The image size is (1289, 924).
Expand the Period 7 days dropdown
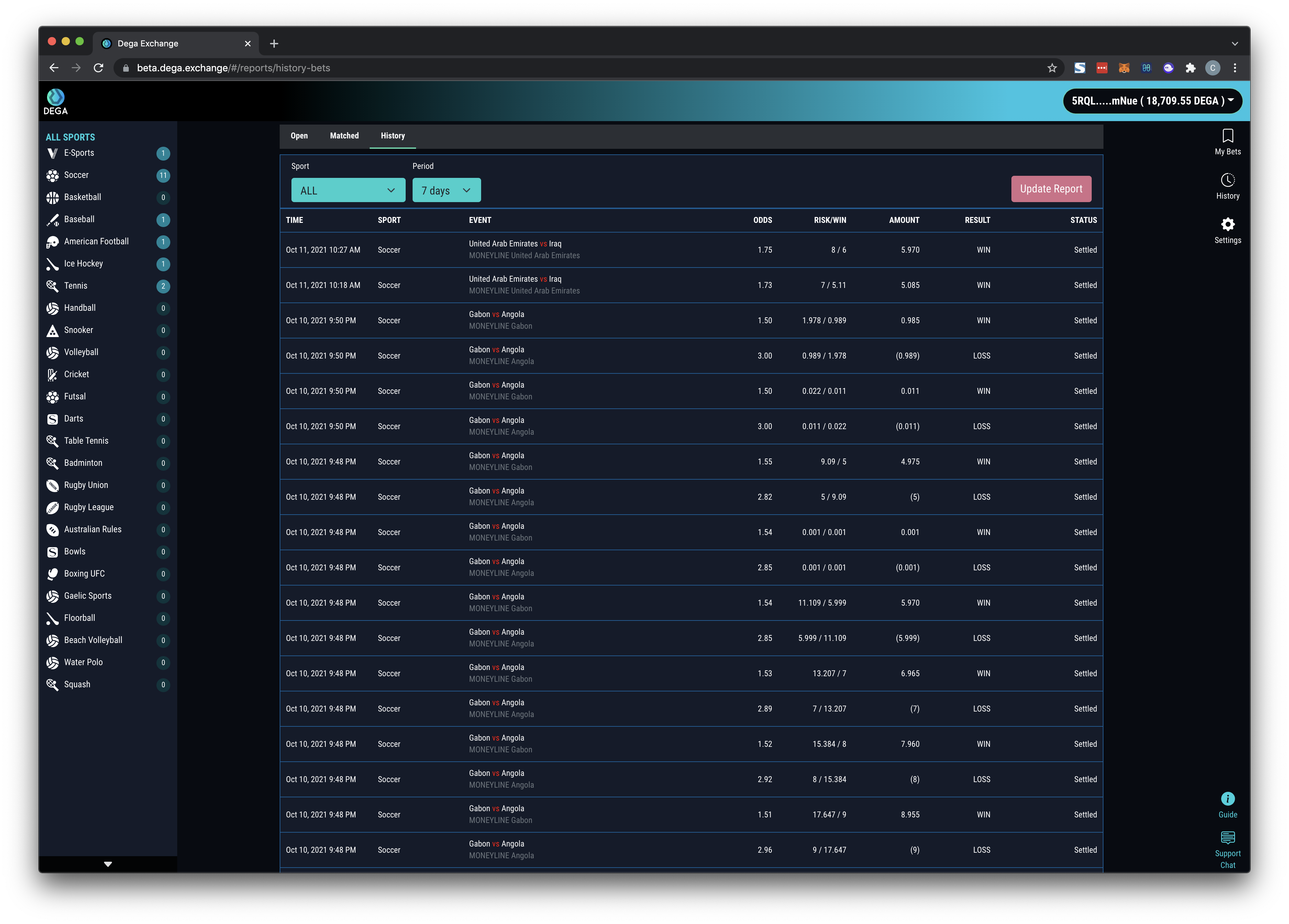pos(446,190)
